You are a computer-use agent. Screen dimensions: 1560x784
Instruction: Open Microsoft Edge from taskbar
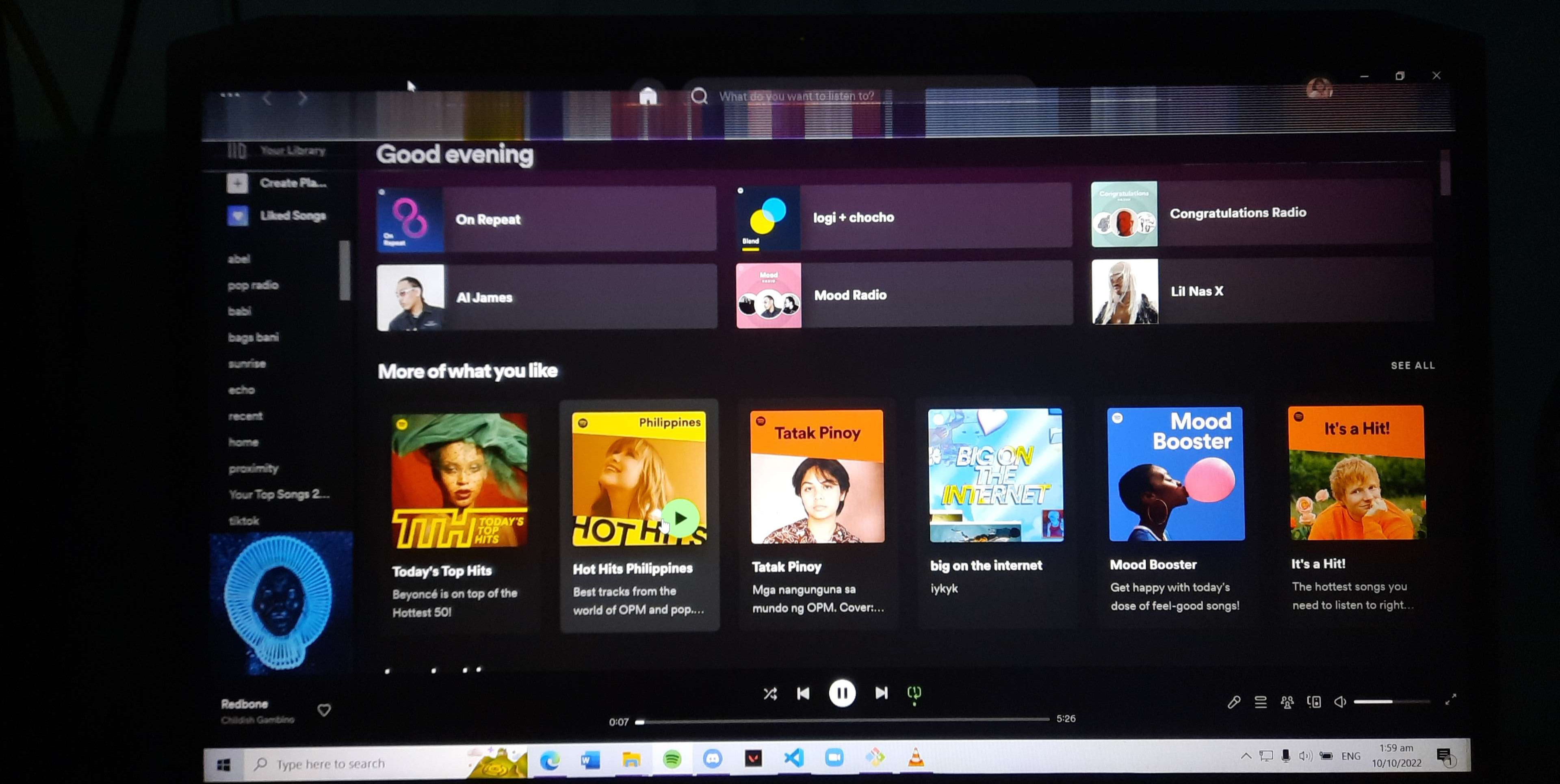coord(549,760)
